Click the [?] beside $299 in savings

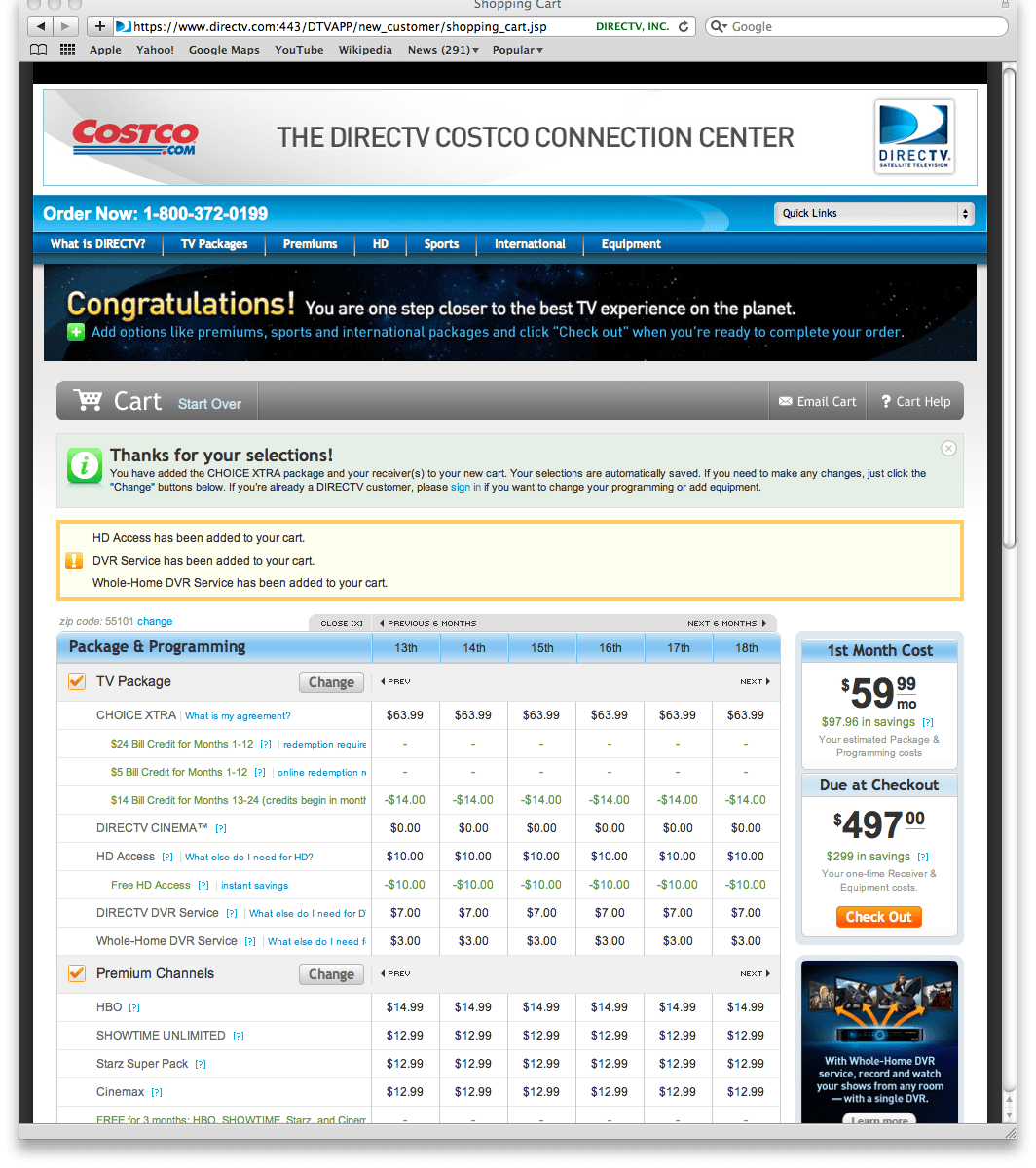point(923,857)
